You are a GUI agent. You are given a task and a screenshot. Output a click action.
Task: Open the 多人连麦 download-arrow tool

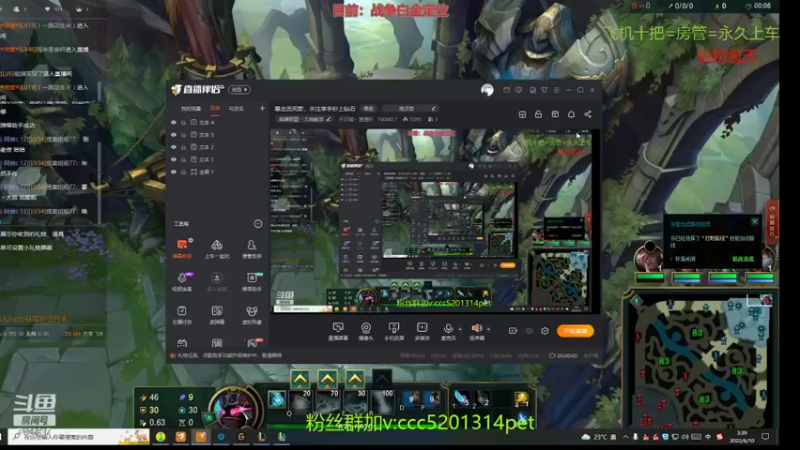(x=217, y=281)
